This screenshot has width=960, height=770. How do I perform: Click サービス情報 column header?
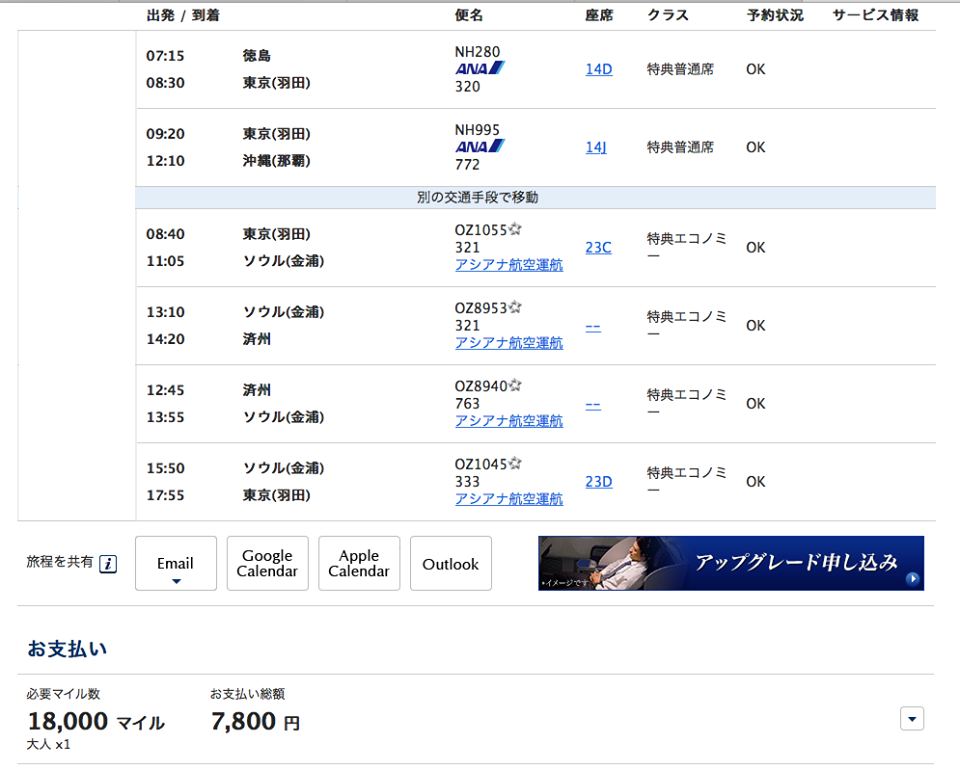click(x=876, y=15)
